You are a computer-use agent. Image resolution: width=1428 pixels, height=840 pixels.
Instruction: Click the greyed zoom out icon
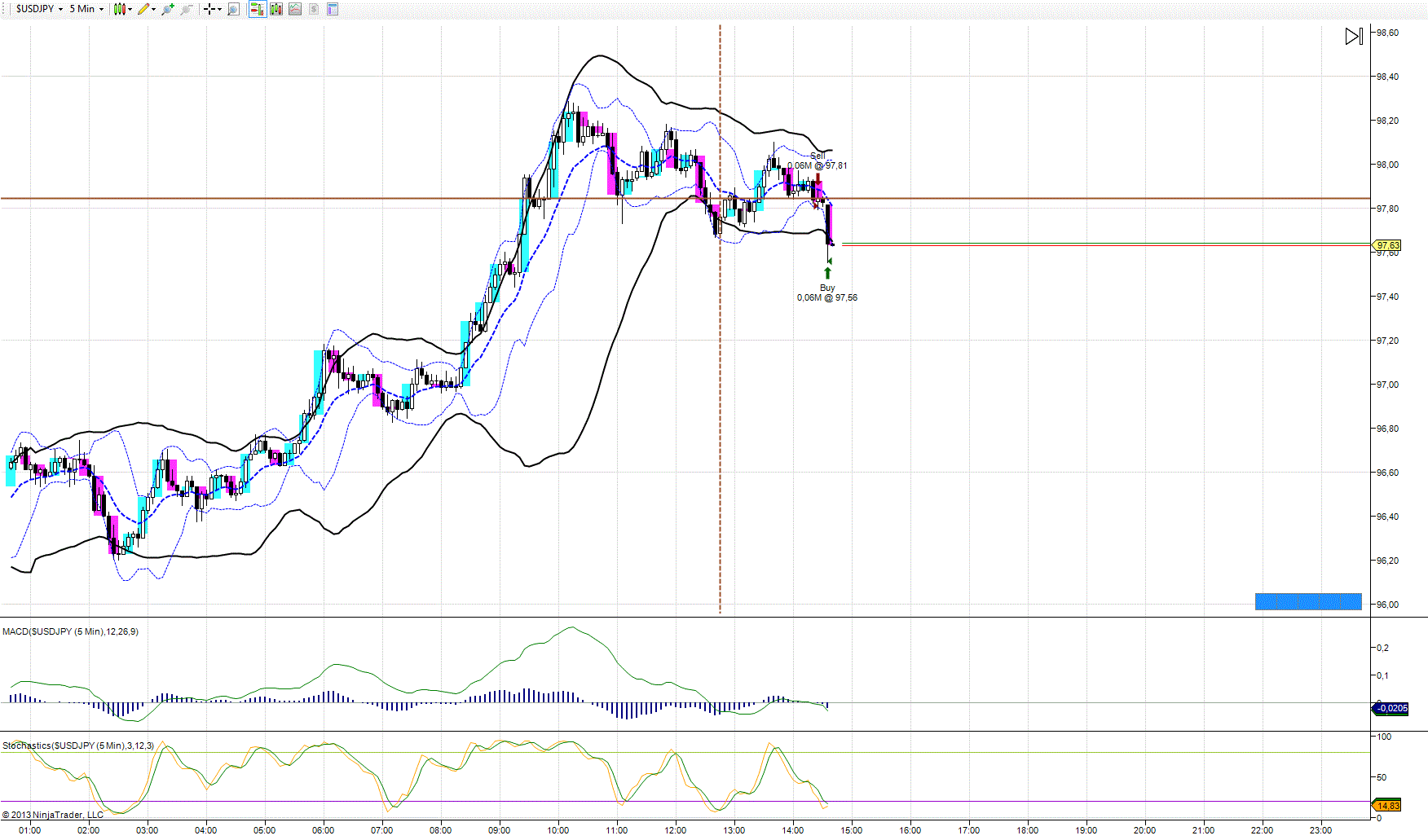tap(187, 9)
